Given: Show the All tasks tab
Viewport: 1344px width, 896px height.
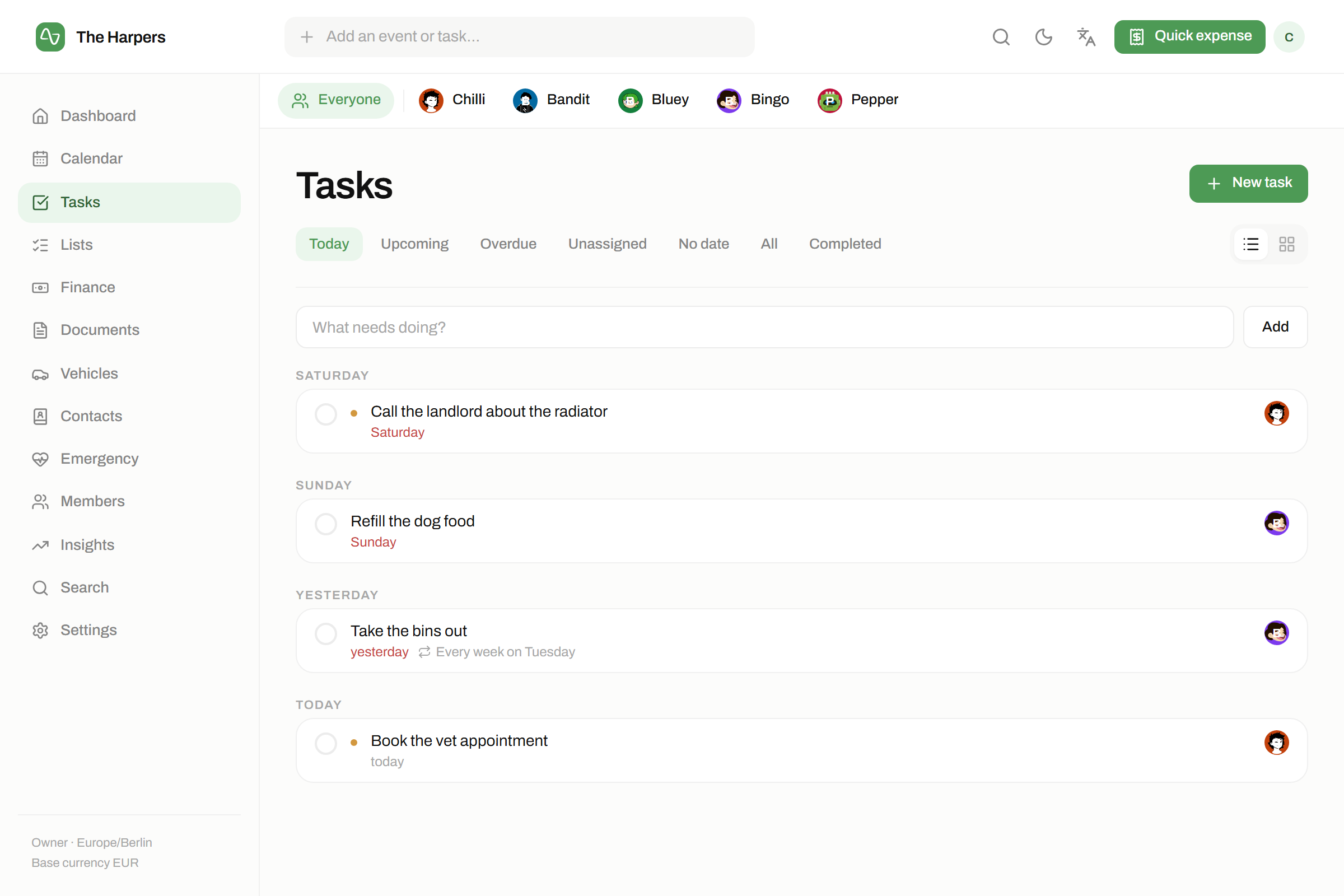Looking at the screenshot, I should click(768, 244).
